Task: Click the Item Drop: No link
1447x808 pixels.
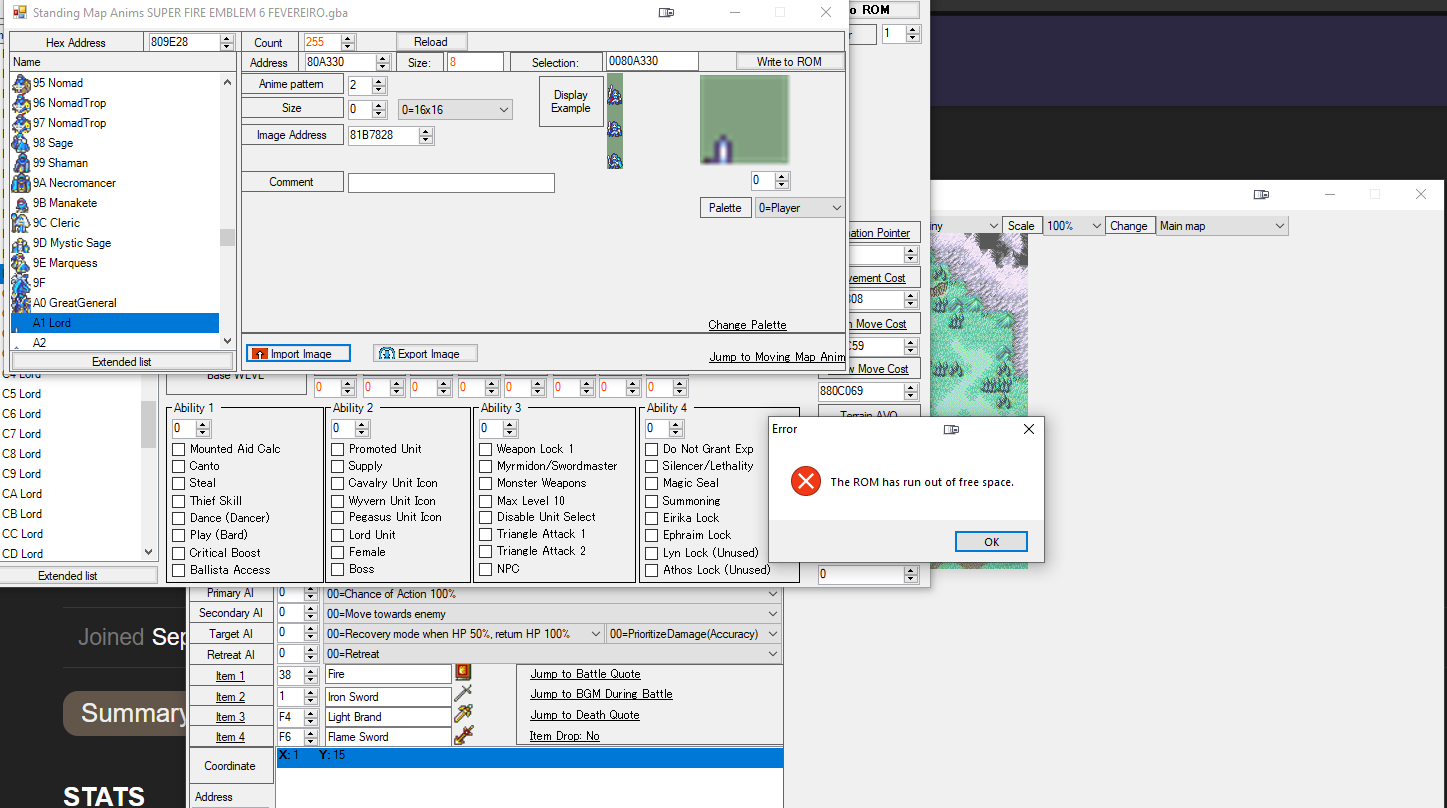Action: [565, 736]
